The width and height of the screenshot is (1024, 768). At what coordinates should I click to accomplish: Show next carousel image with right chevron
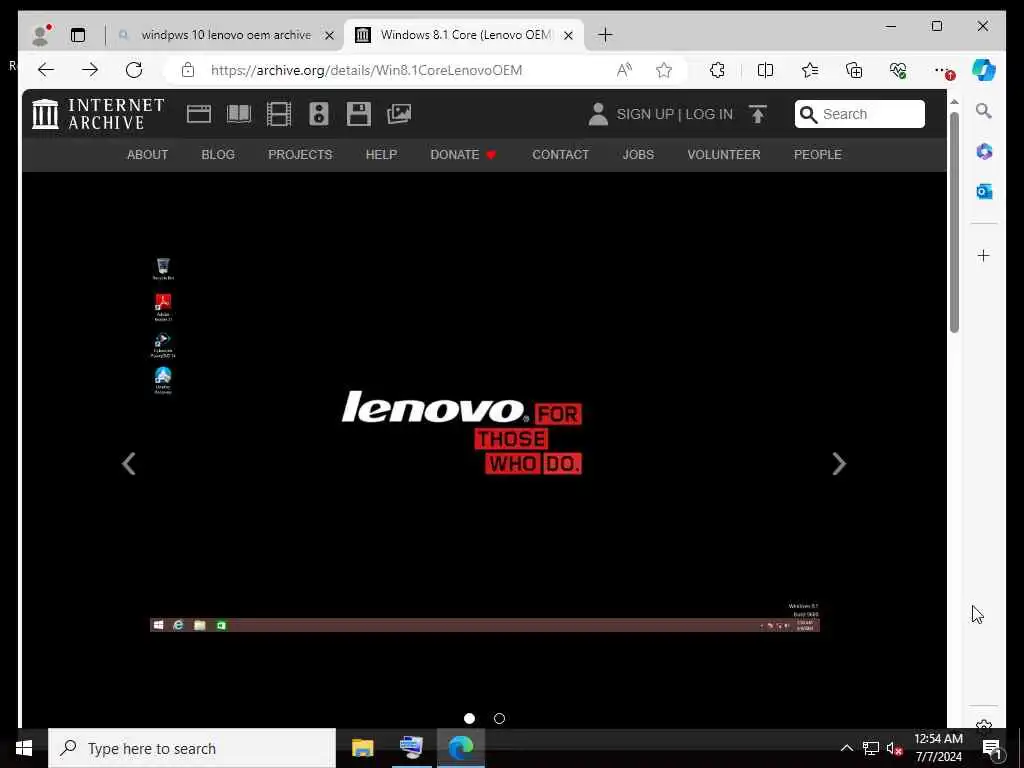pos(839,464)
